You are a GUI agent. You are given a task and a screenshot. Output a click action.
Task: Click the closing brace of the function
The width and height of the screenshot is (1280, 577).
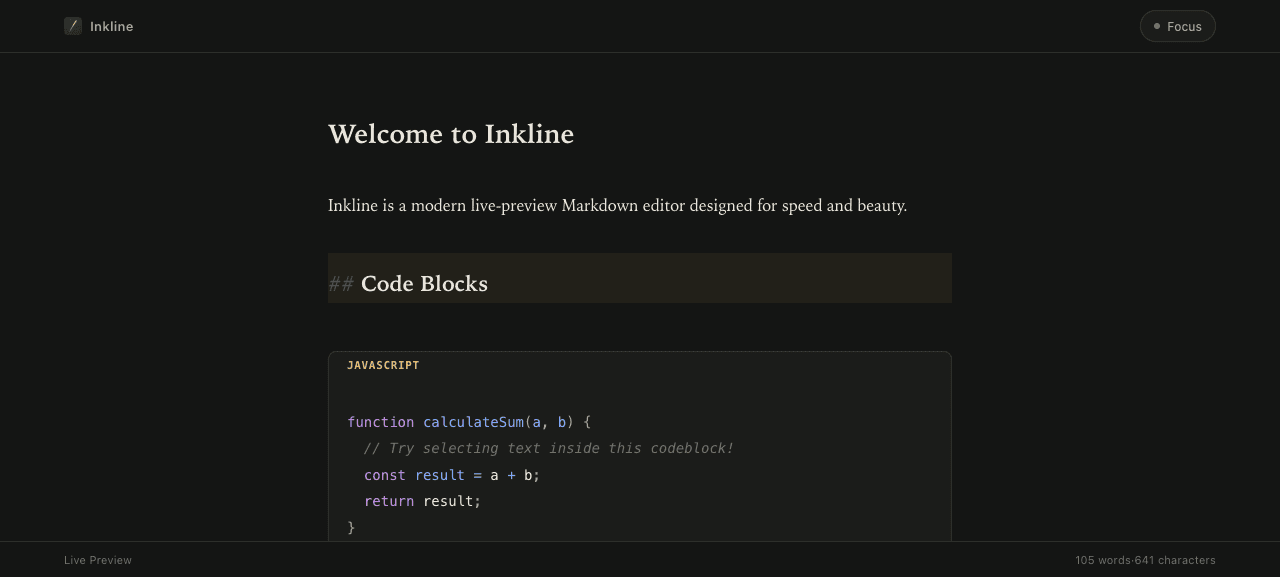point(351,527)
